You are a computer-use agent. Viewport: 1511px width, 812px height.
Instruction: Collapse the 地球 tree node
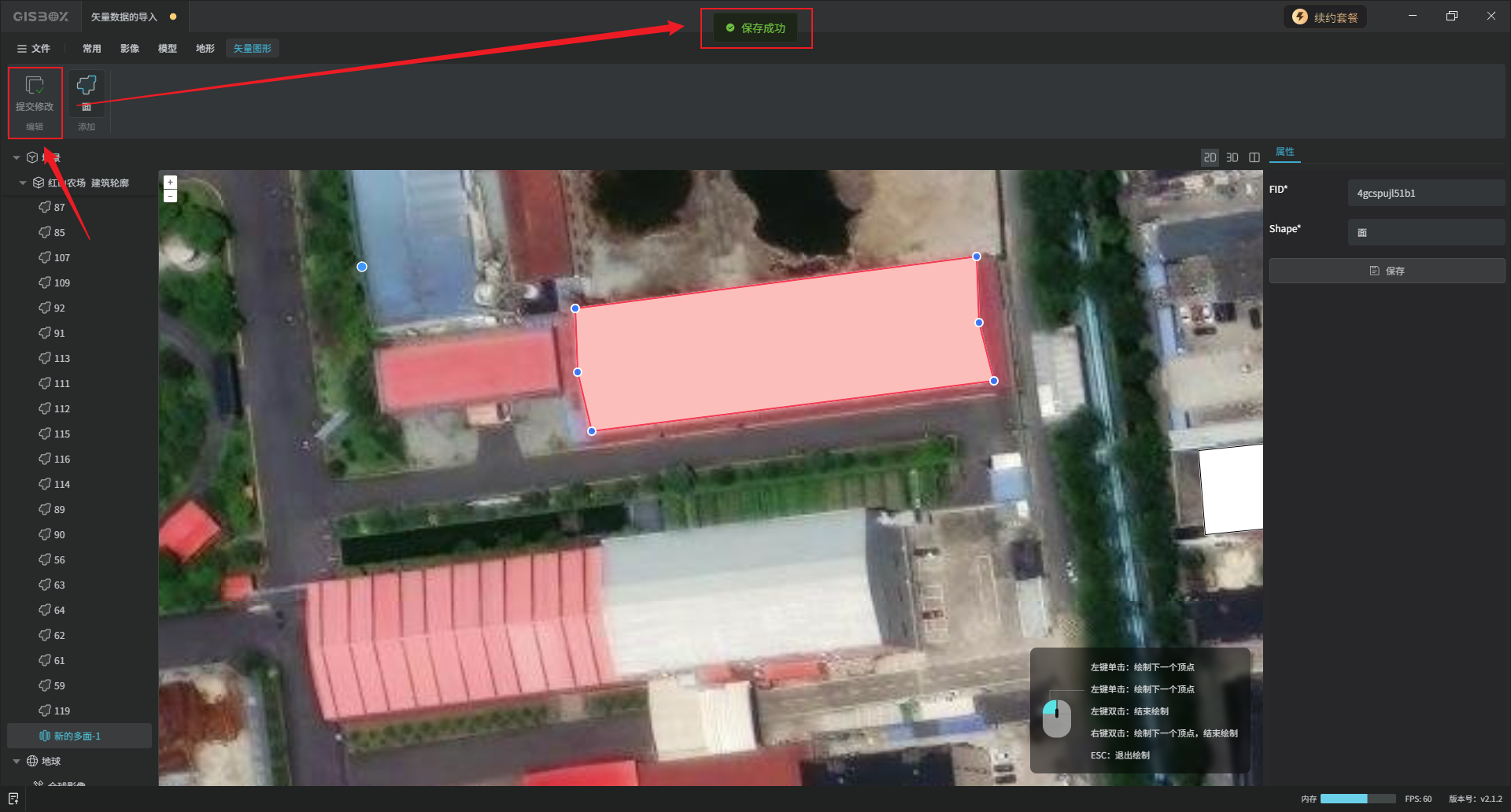(17, 761)
